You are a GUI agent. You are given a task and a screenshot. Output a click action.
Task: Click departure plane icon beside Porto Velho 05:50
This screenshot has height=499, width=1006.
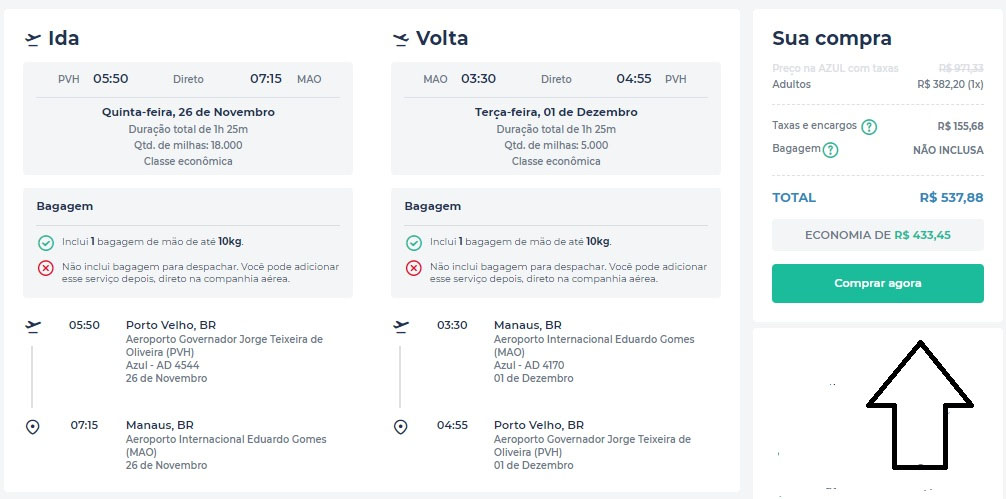[x=33, y=325]
